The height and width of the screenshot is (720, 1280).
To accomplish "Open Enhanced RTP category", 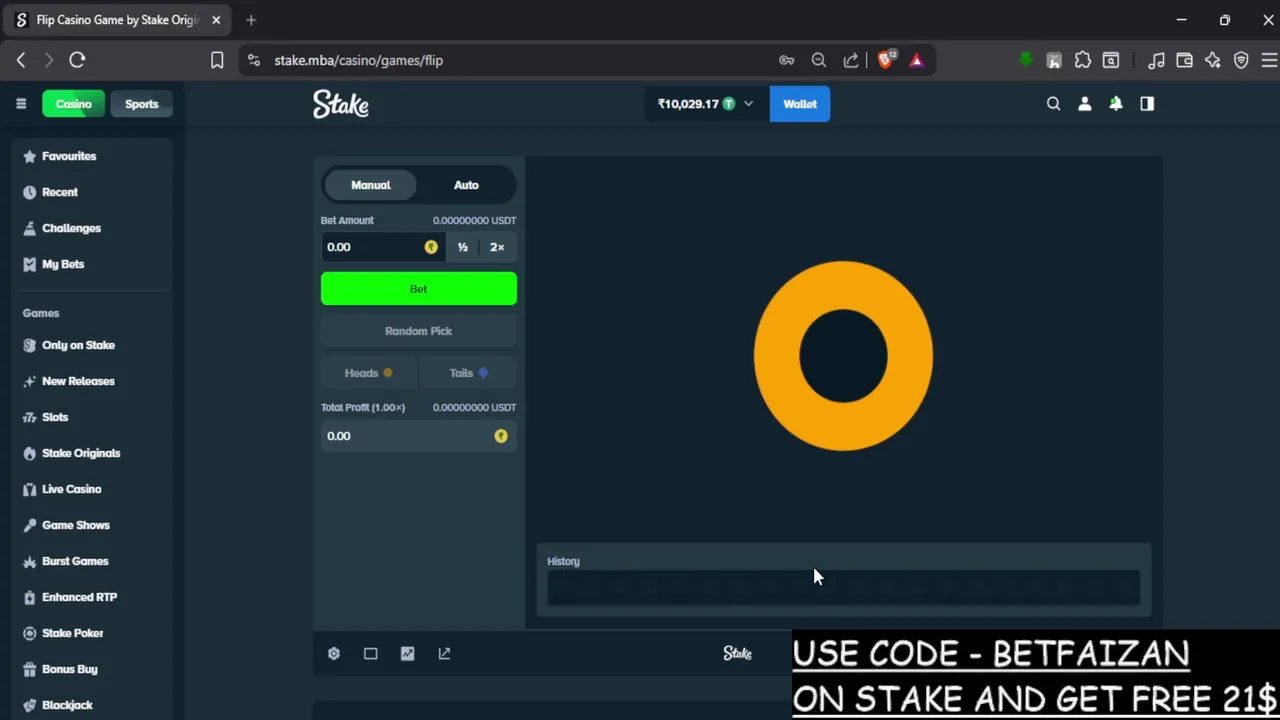I will [x=79, y=597].
